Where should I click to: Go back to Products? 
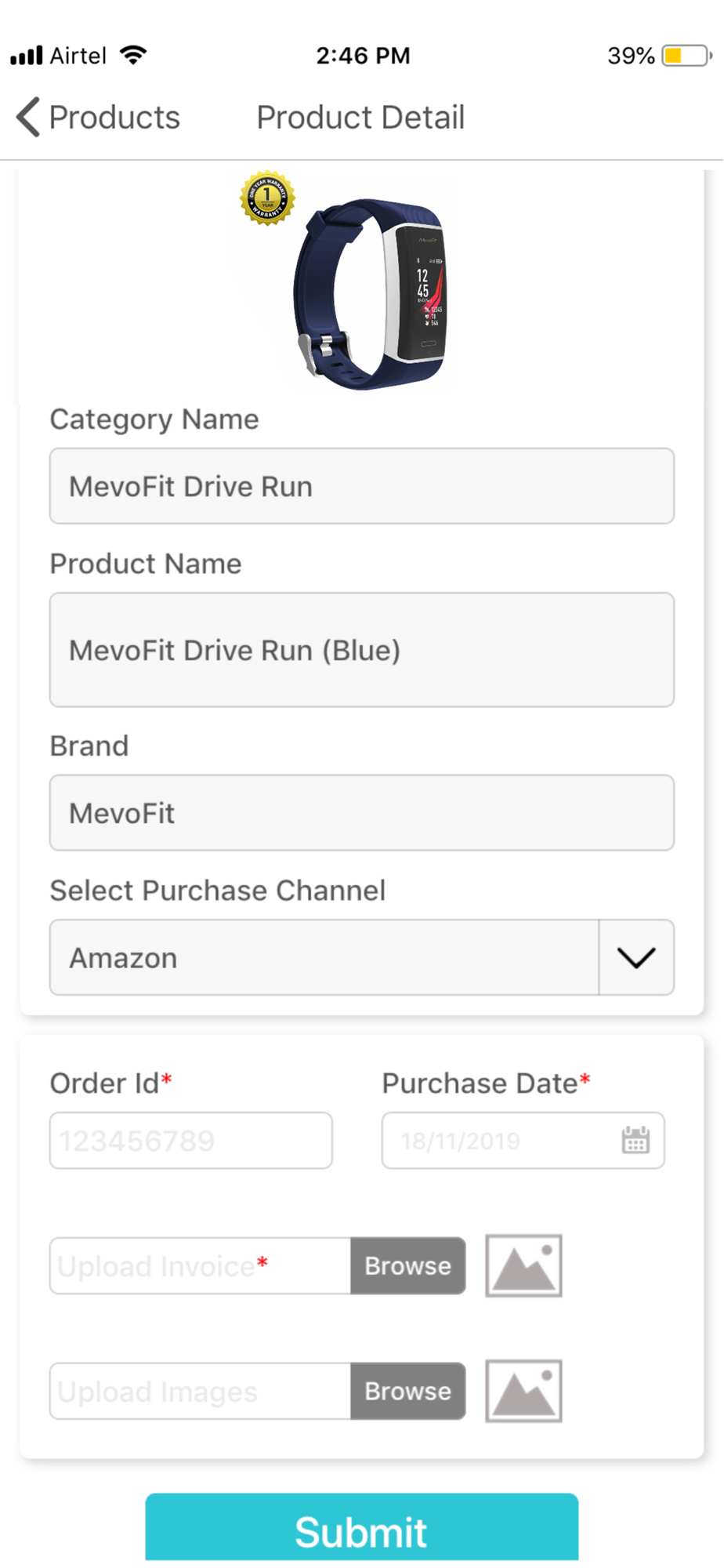(x=114, y=118)
